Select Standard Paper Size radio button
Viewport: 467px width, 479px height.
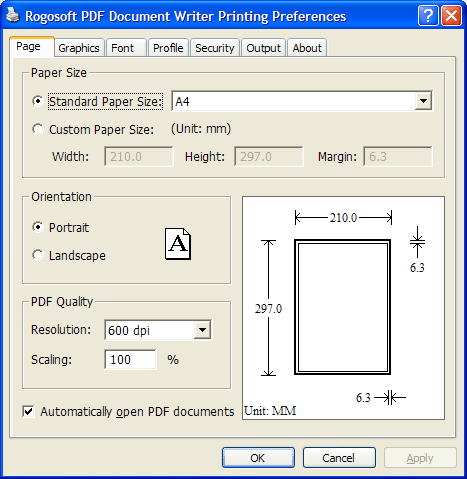tap(38, 101)
